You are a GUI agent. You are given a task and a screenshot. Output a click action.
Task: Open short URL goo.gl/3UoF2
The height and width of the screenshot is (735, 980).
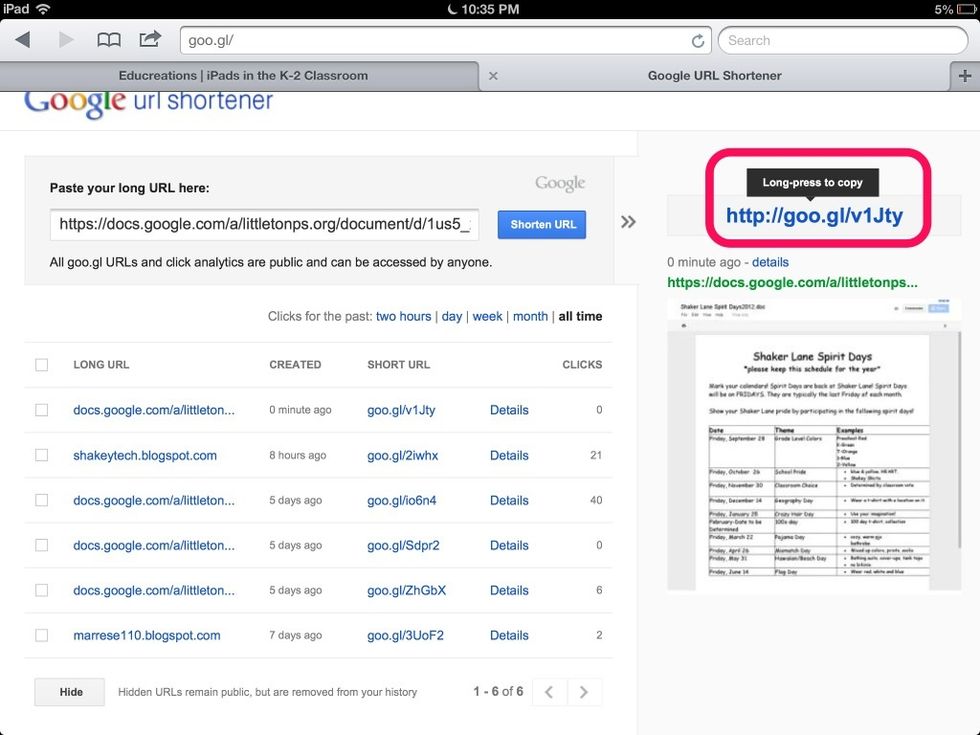click(x=406, y=636)
